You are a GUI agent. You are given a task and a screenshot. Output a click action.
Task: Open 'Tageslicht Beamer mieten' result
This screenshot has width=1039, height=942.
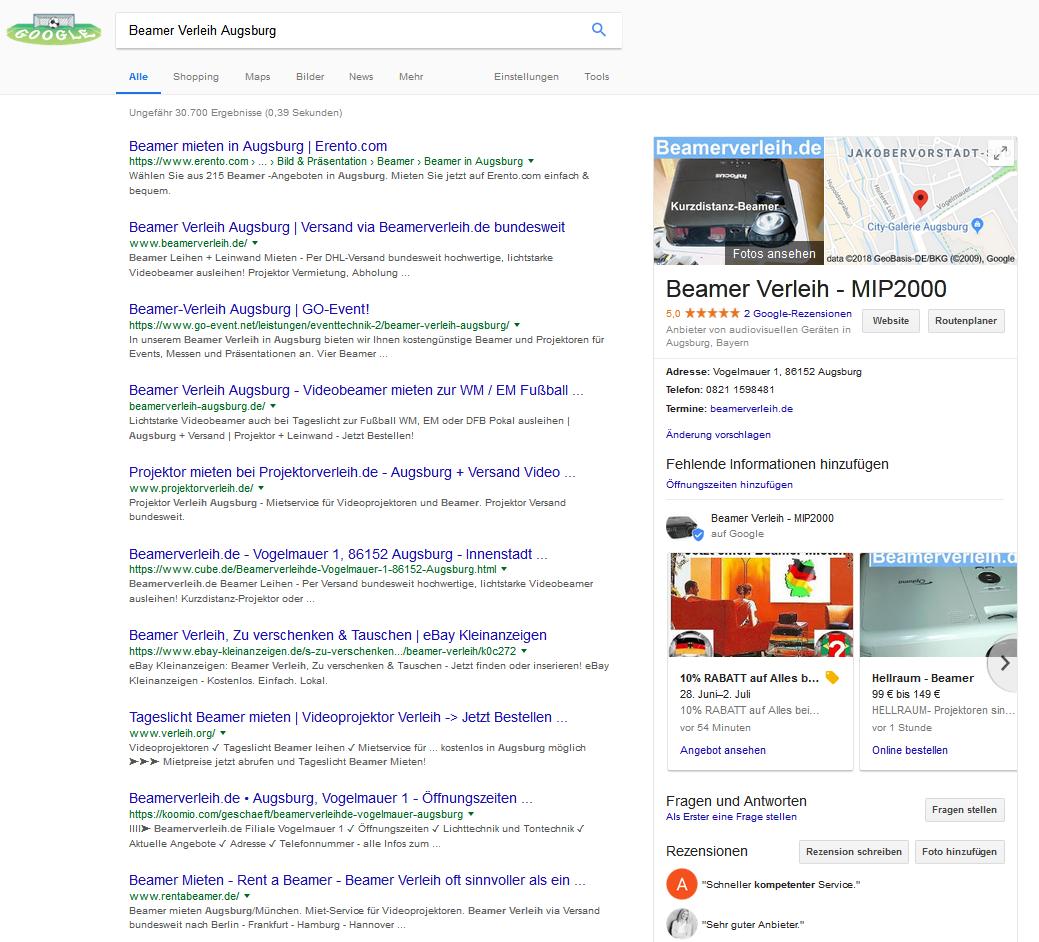pos(348,717)
